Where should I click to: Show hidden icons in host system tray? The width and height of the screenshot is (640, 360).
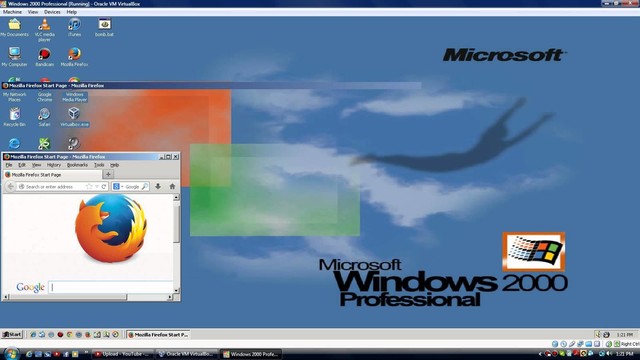click(x=540, y=354)
